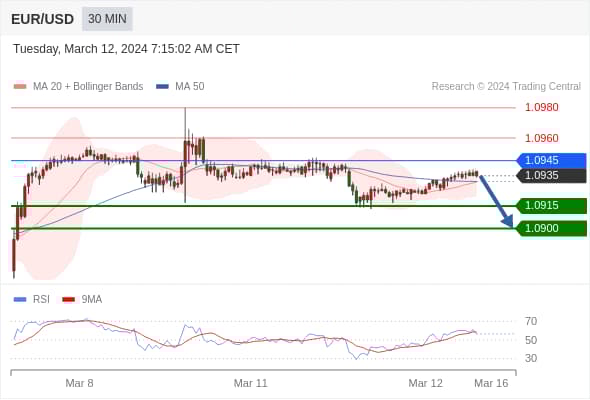590x400 pixels.
Task: Click the EUR/USD pair title
Action: click(43, 19)
